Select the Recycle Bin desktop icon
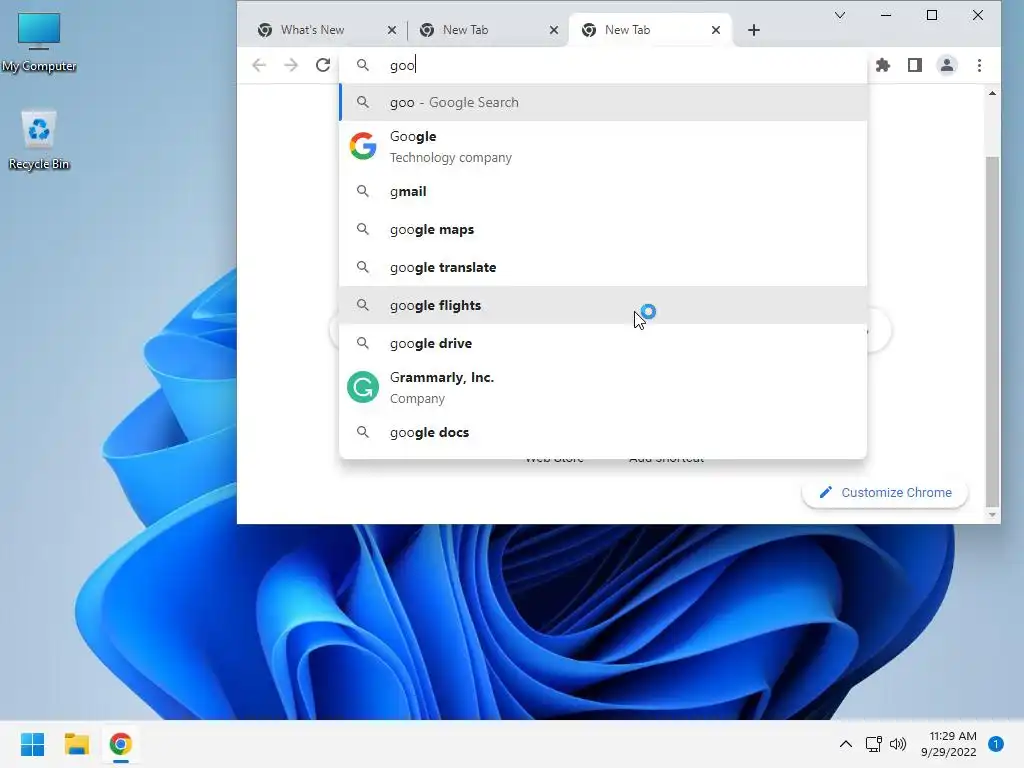 (39, 140)
